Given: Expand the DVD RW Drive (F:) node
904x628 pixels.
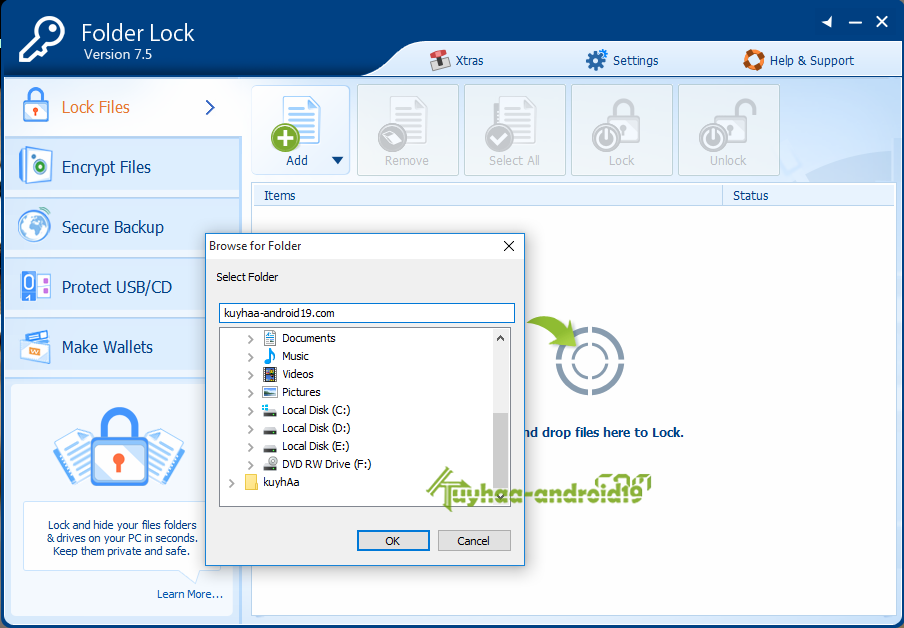Looking at the screenshot, I should tap(250, 465).
